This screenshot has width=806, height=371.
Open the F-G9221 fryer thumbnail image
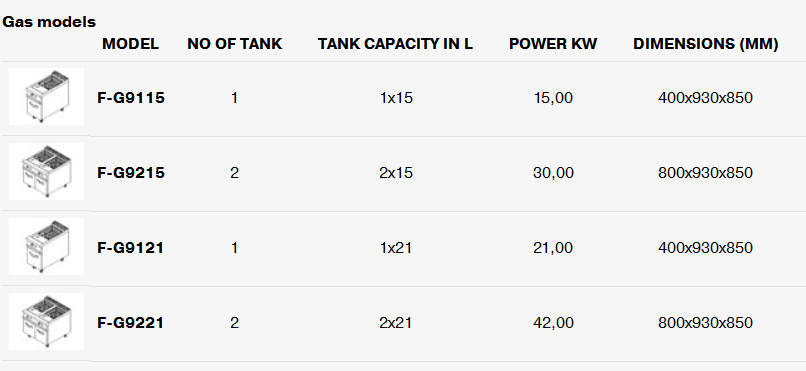(46, 322)
